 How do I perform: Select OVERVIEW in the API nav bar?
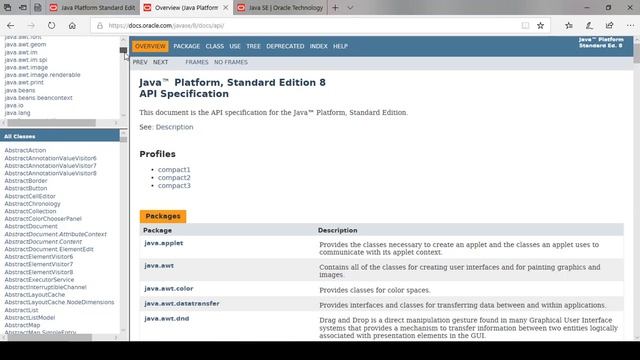pos(150,46)
